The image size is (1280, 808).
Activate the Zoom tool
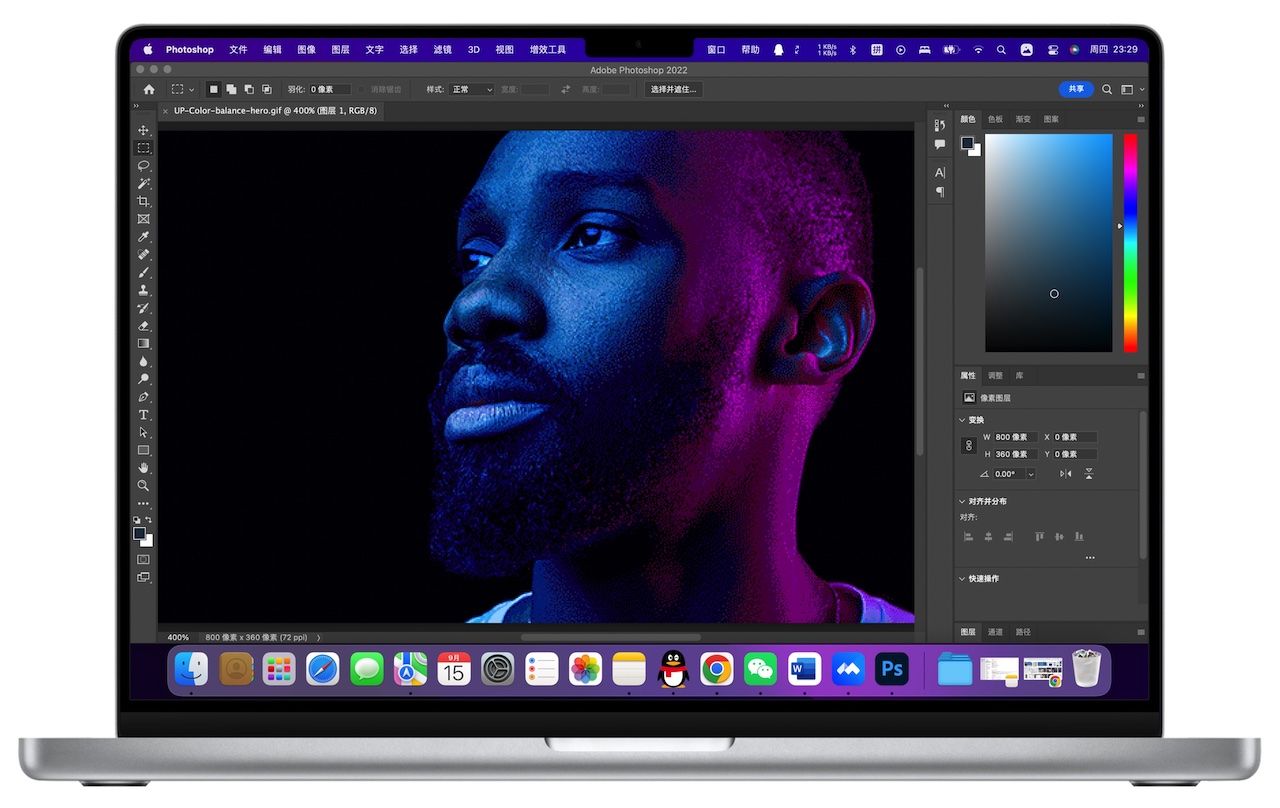[x=143, y=486]
